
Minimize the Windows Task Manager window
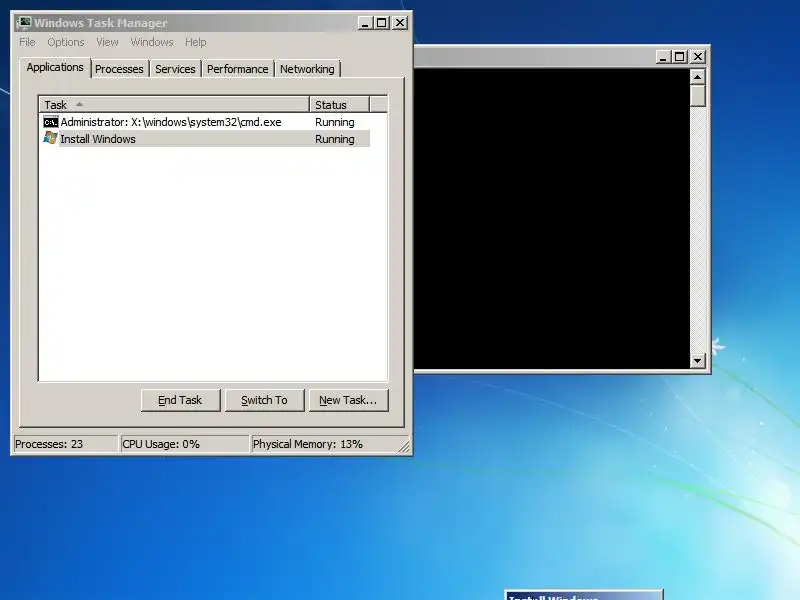(x=365, y=23)
